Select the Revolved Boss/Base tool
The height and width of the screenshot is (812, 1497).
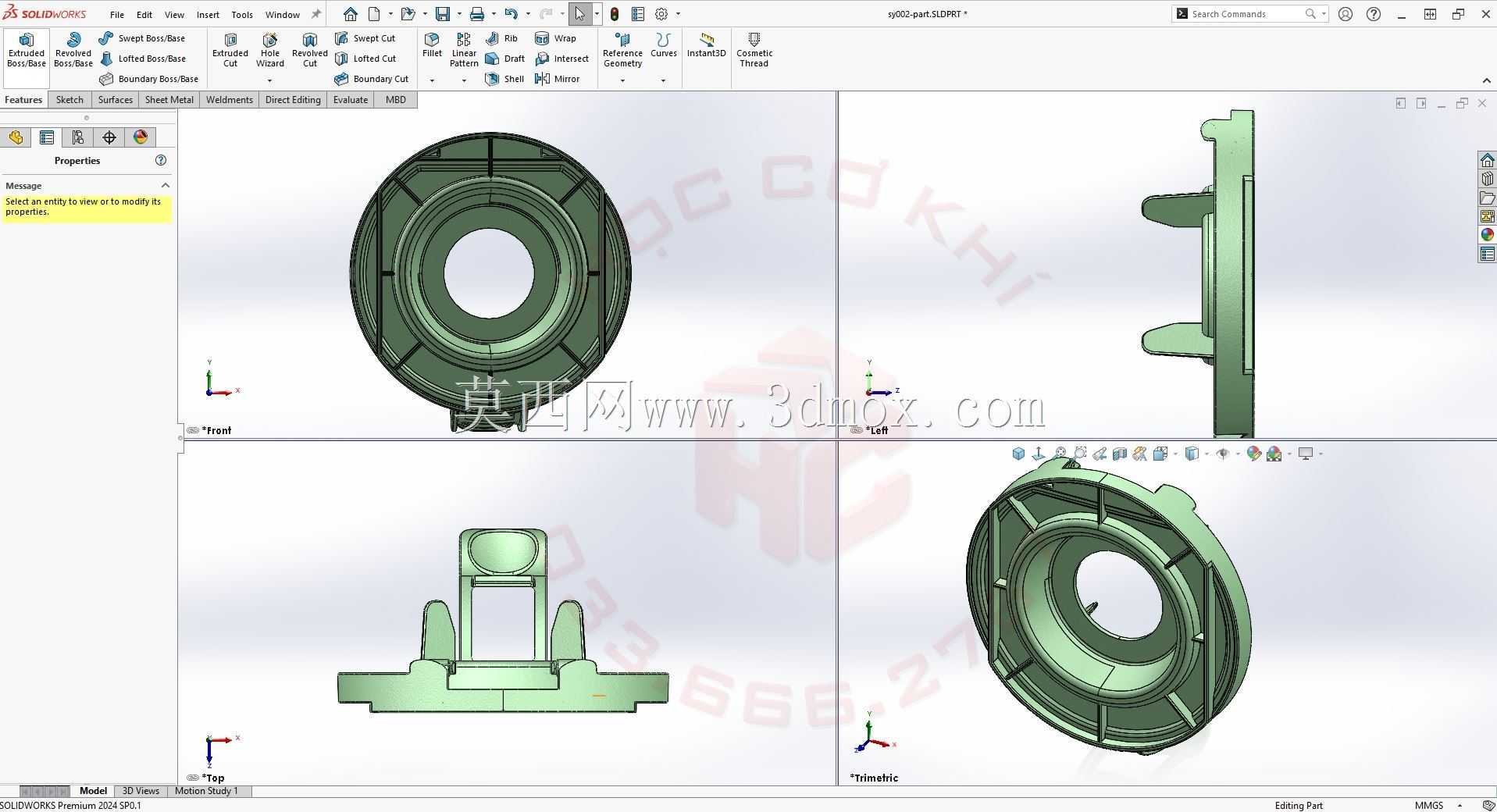click(73, 50)
